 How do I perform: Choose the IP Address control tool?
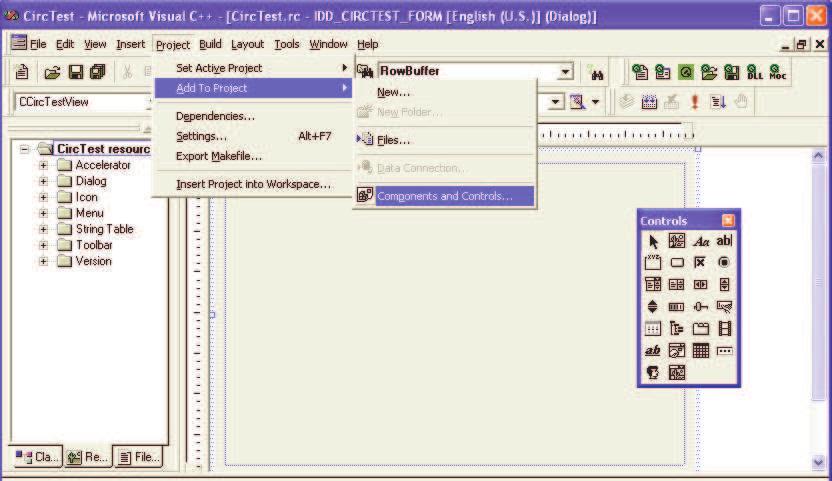[724, 350]
